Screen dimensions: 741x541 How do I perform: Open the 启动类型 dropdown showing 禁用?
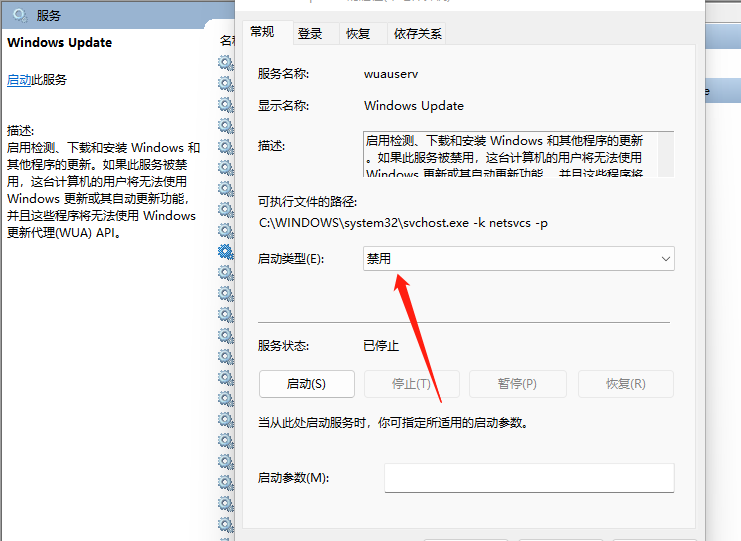point(518,258)
